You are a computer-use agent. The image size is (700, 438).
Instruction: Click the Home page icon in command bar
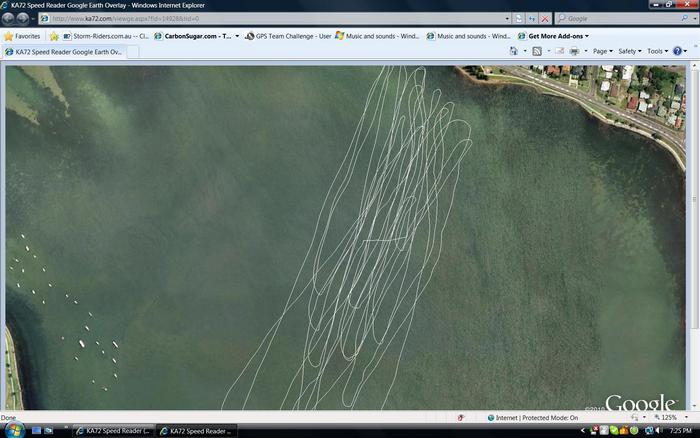coord(515,51)
